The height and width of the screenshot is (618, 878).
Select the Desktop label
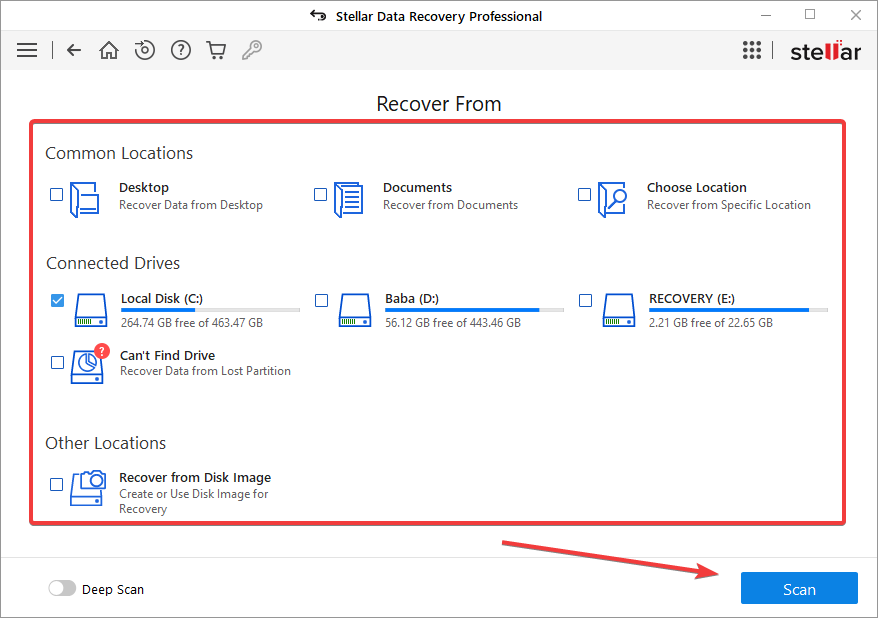tap(144, 188)
